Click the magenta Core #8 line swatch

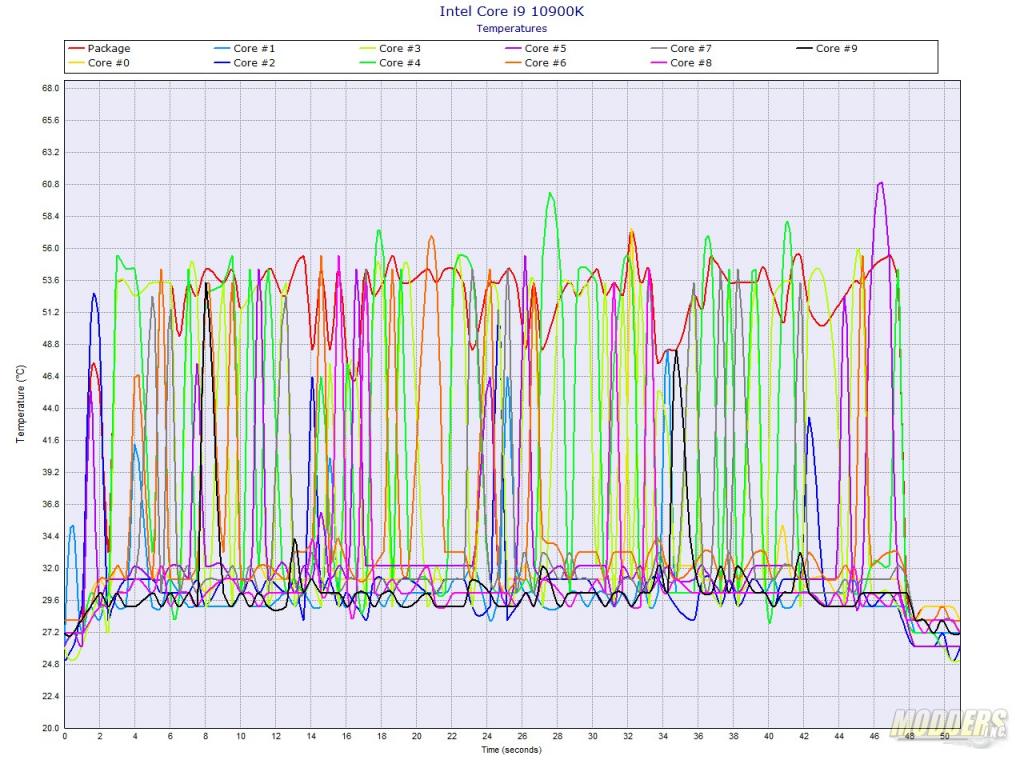[x=659, y=63]
